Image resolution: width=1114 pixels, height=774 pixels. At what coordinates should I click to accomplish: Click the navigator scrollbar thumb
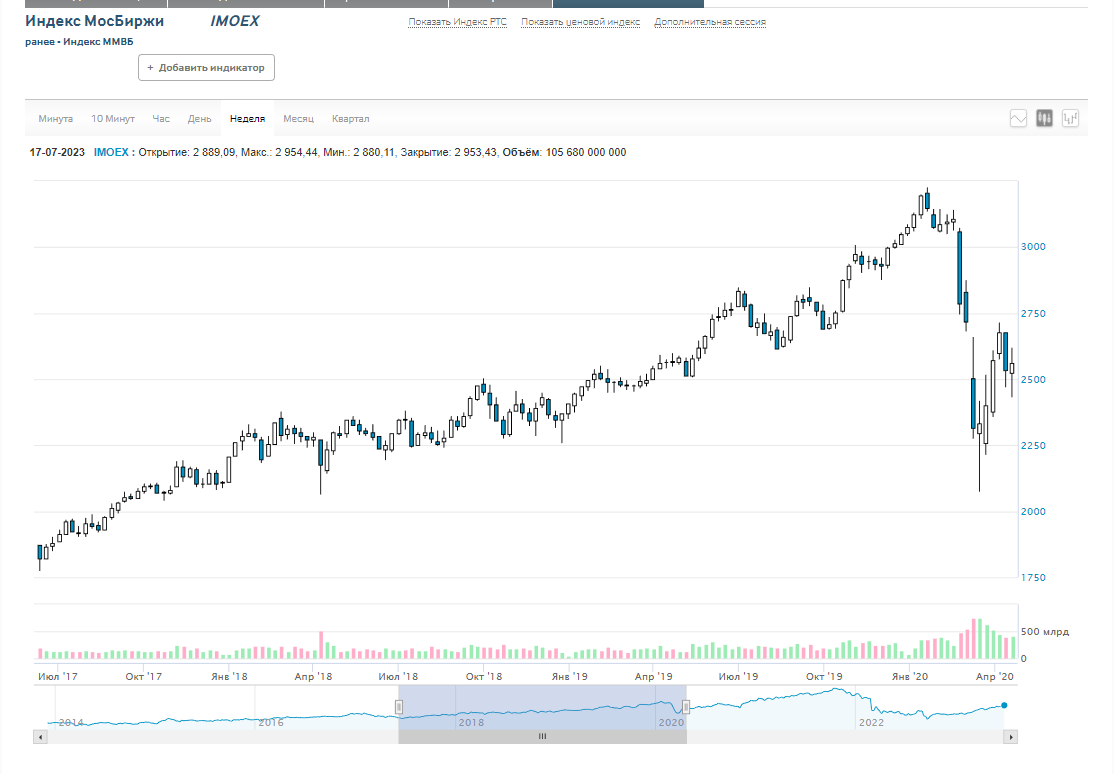point(543,737)
